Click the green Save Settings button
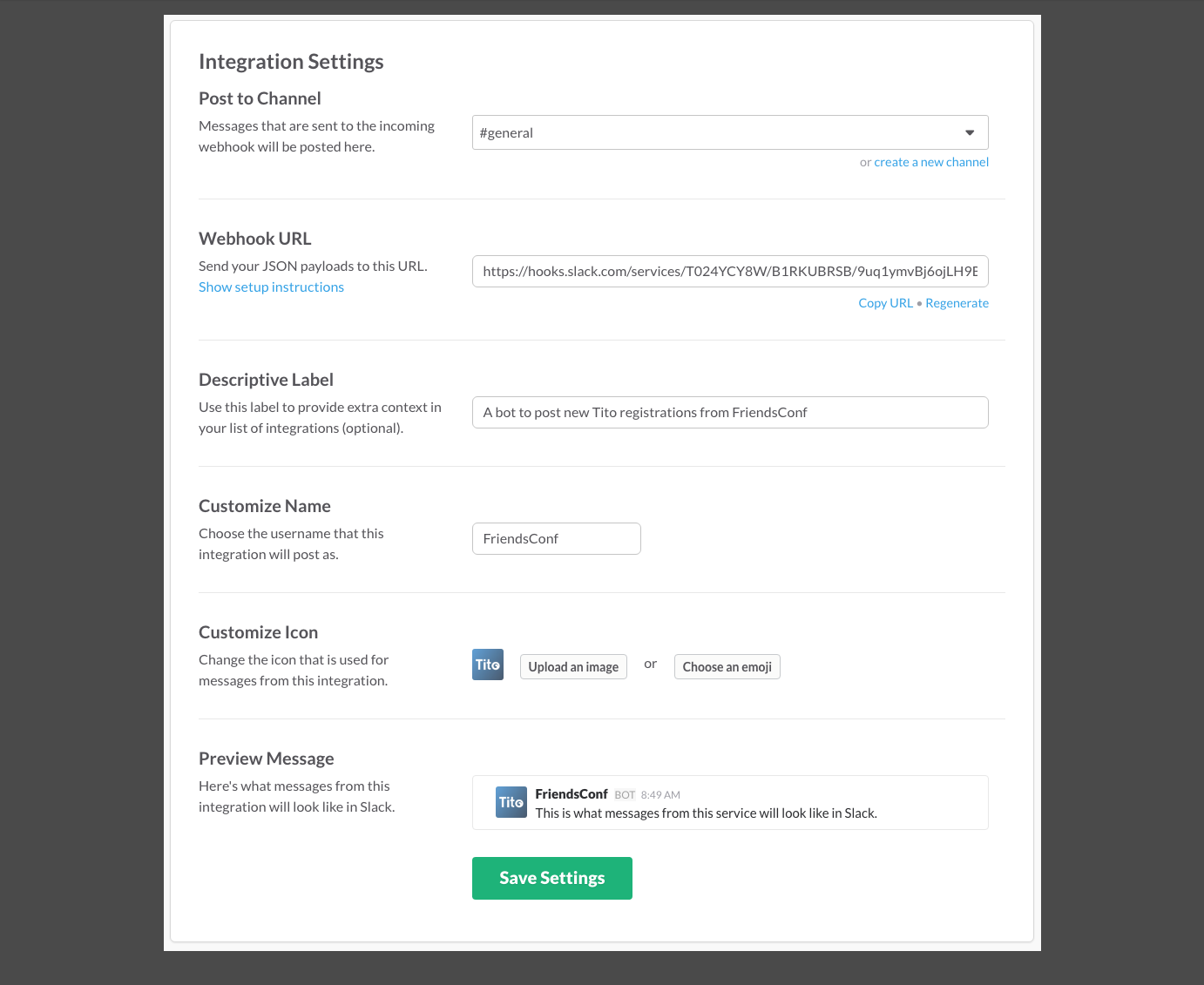This screenshot has width=1204, height=985. (552, 878)
